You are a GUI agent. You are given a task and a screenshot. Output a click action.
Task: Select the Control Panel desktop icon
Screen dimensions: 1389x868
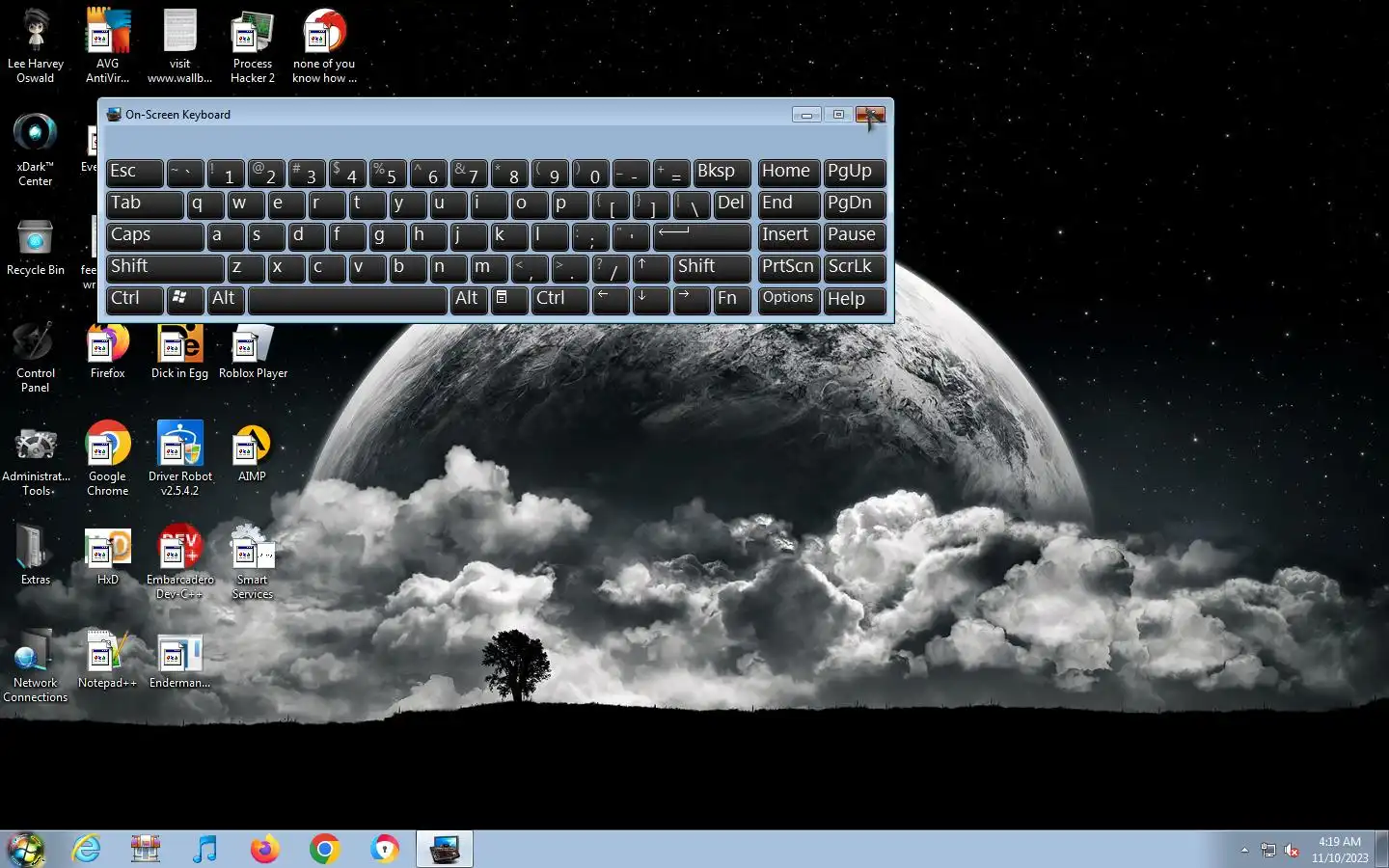coord(36,357)
